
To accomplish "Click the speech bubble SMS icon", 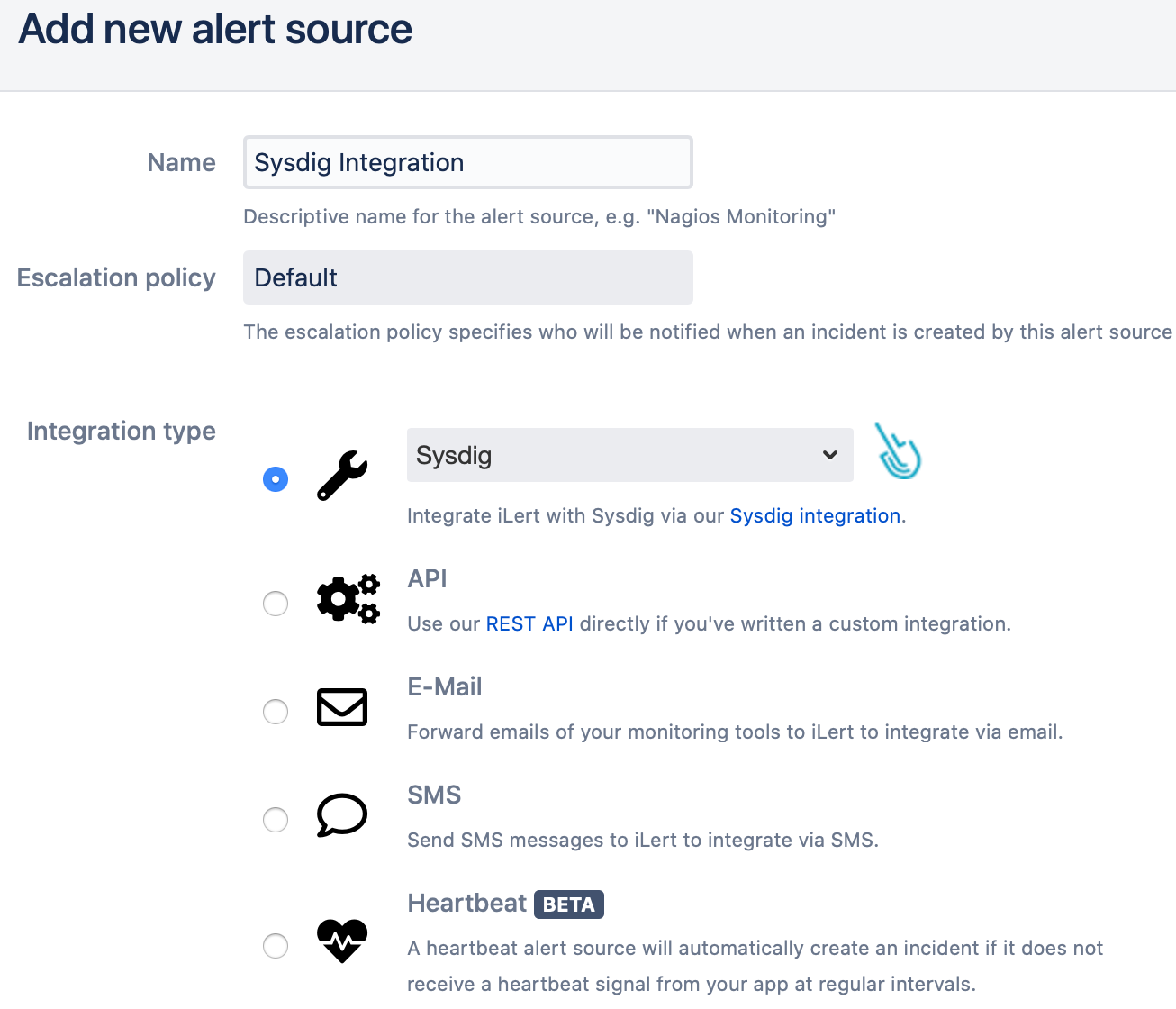I will (342, 815).
